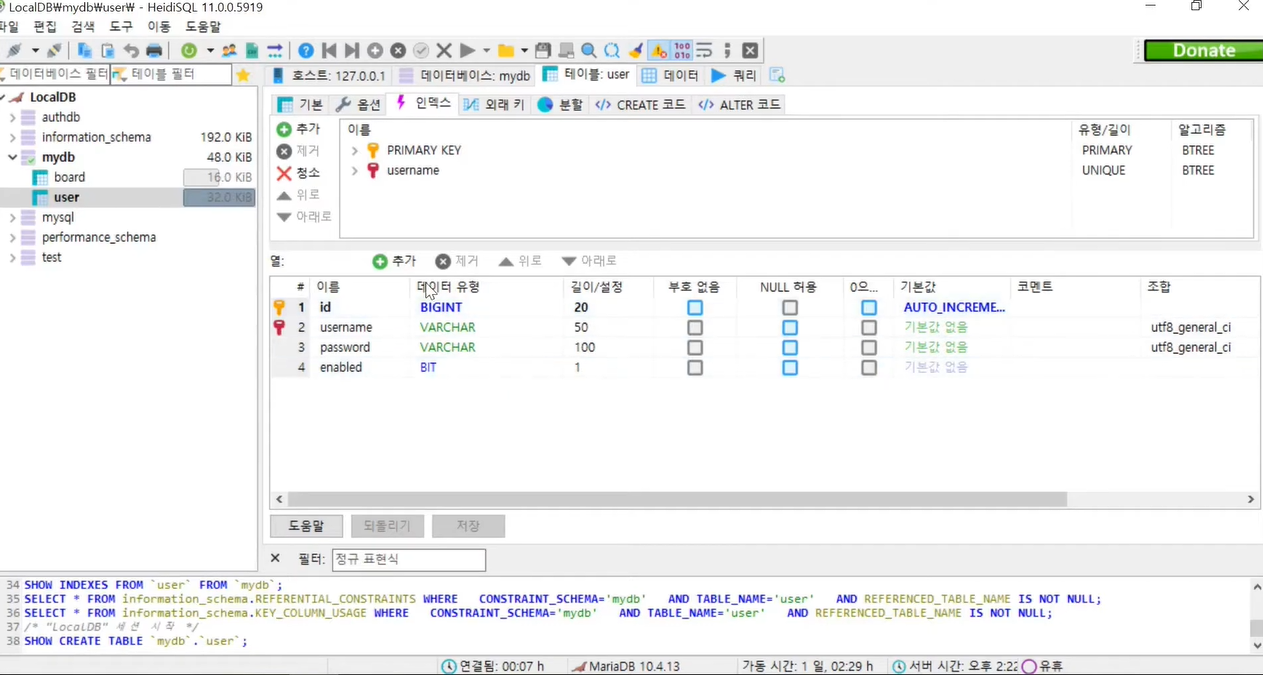The image size is (1263, 675).
Task: Click the run query play icon in toolbar
Action: click(467, 50)
